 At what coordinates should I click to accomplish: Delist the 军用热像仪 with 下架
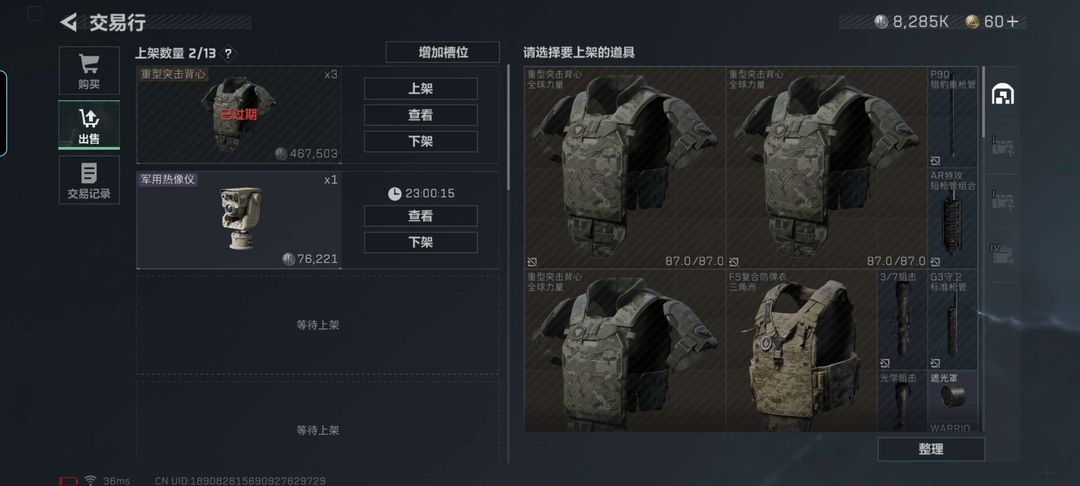pos(420,242)
